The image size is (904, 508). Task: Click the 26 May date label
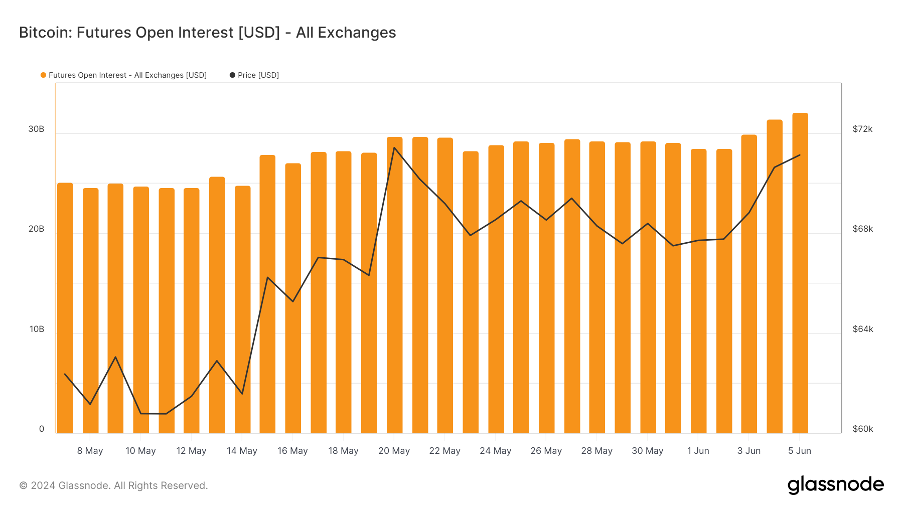click(546, 451)
